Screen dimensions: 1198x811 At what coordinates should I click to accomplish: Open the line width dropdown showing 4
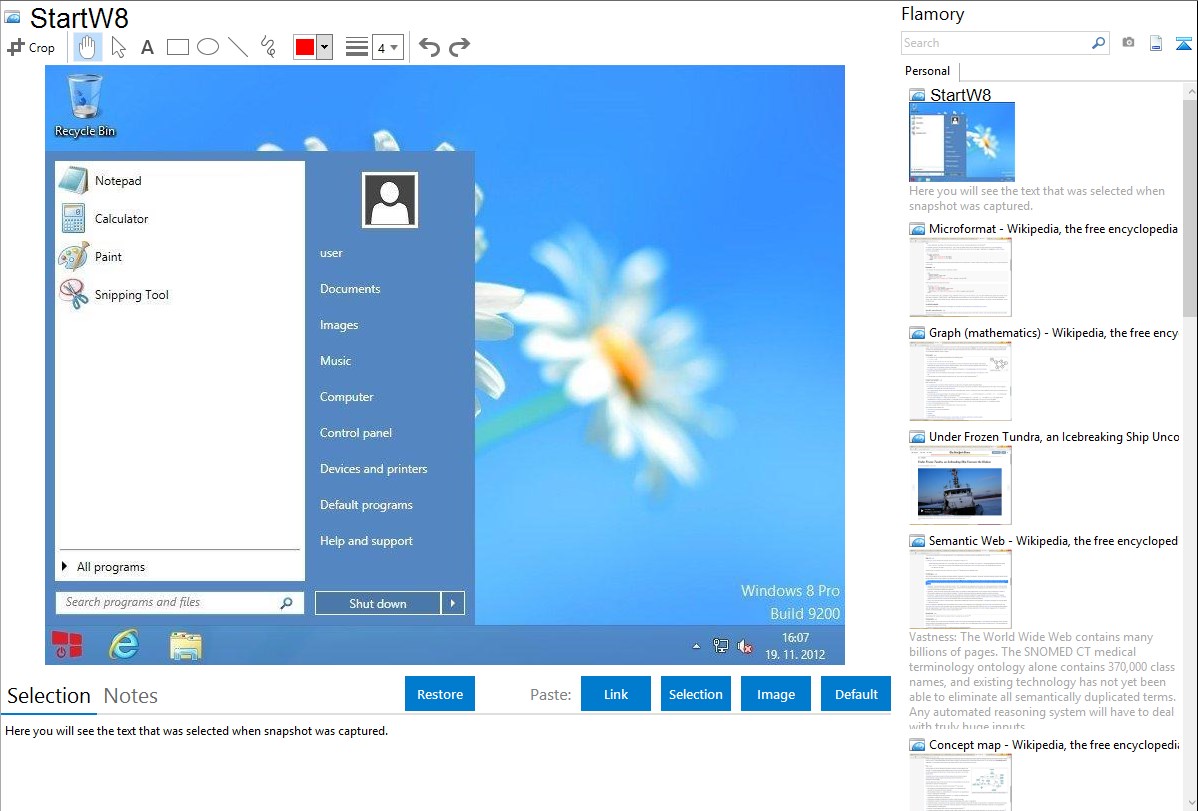pos(387,47)
